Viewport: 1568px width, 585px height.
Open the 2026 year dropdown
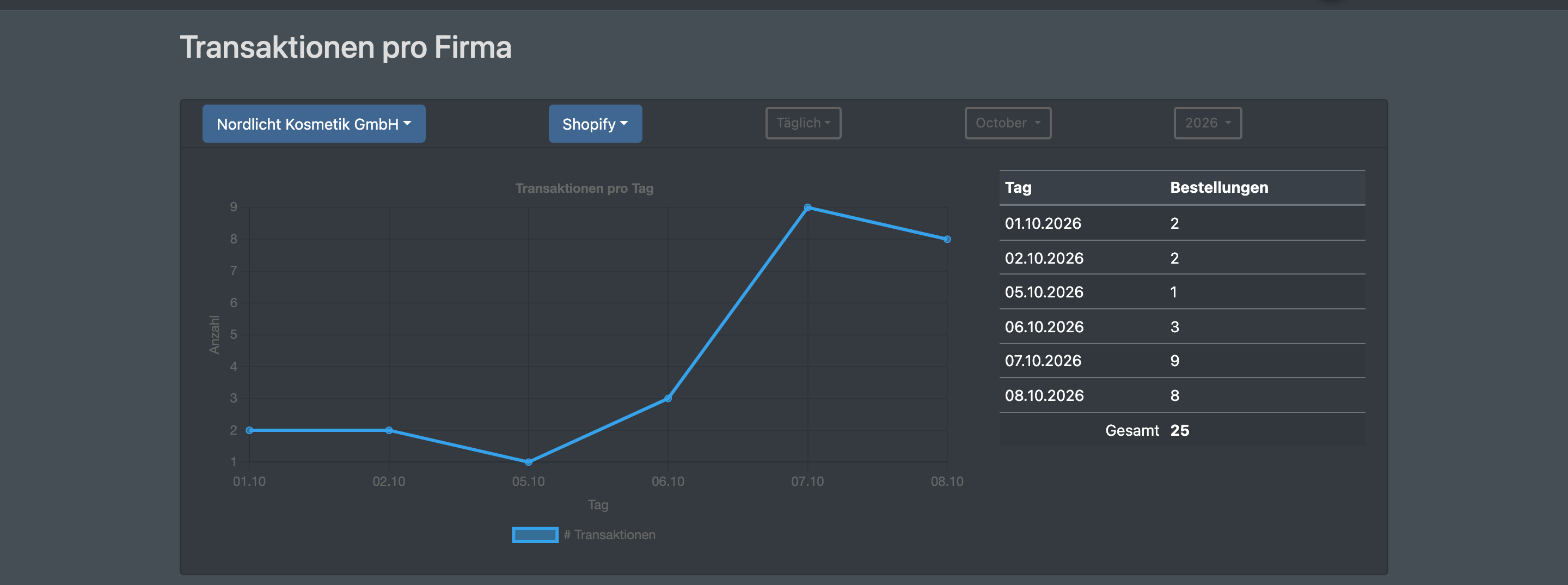tap(1208, 123)
